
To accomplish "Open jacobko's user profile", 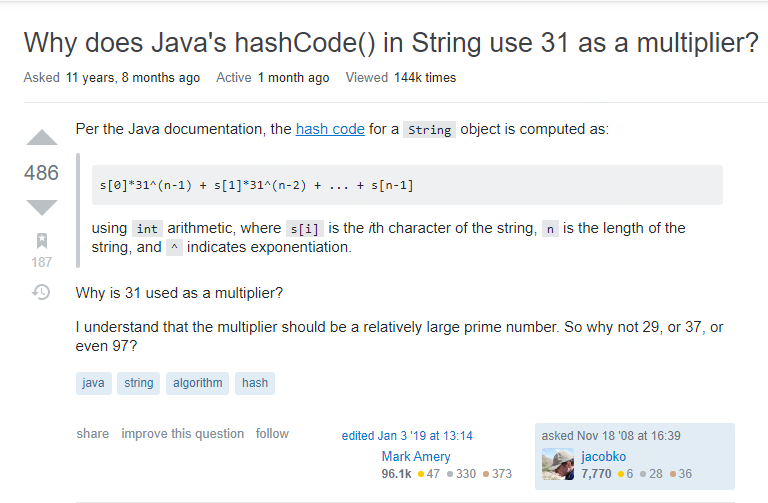I will pyautogui.click(x=603, y=457).
